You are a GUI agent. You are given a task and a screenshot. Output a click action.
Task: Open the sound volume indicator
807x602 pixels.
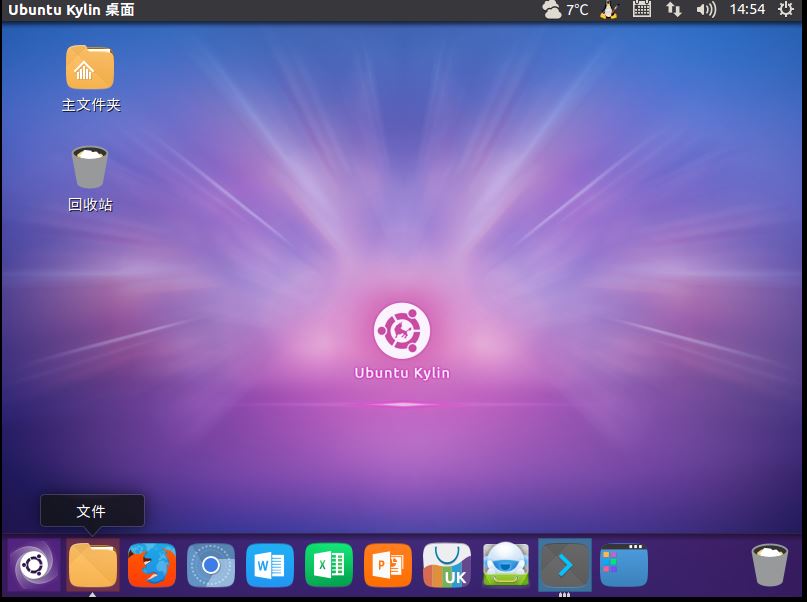click(x=706, y=9)
